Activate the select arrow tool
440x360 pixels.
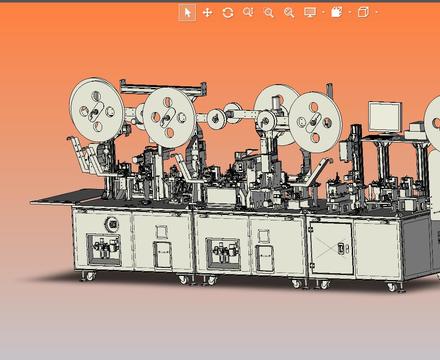pyautogui.click(x=187, y=13)
